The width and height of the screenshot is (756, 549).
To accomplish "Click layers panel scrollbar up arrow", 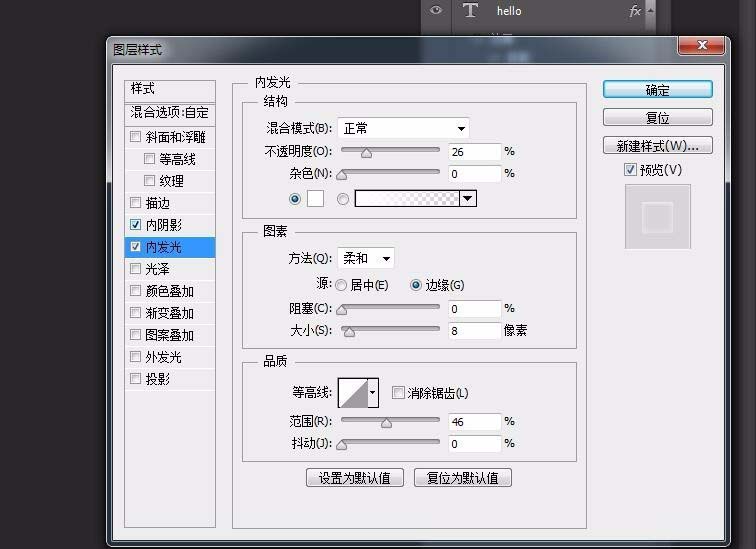I will click(x=651, y=10).
